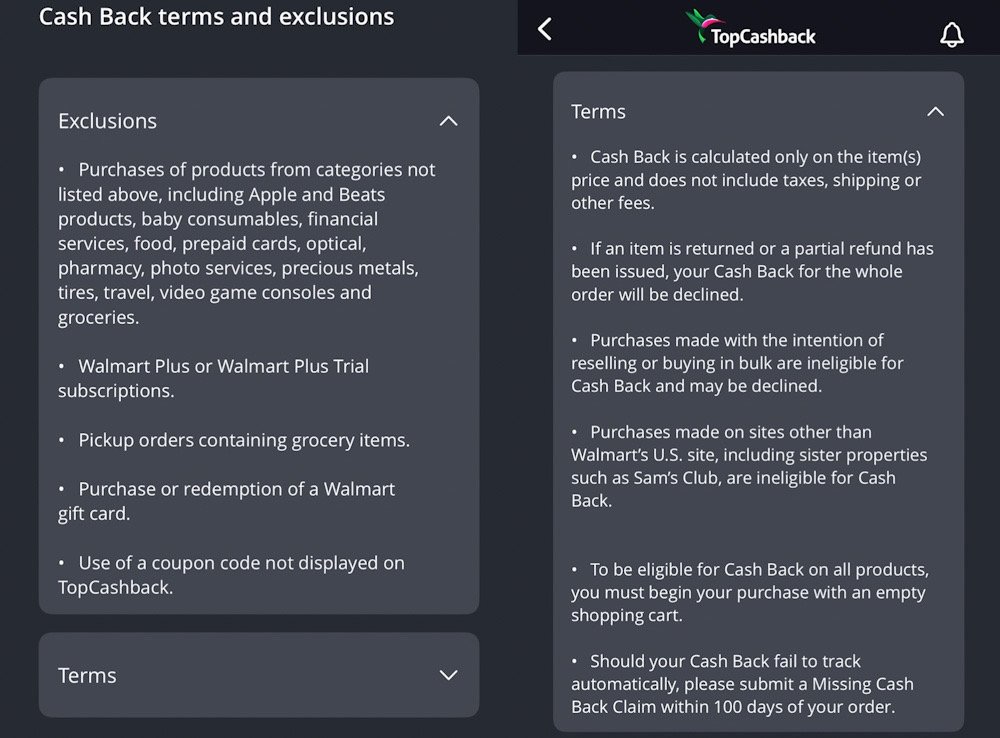The height and width of the screenshot is (738, 1000).
Task: Click the Walmart gift card exclusion
Action: pos(227,501)
